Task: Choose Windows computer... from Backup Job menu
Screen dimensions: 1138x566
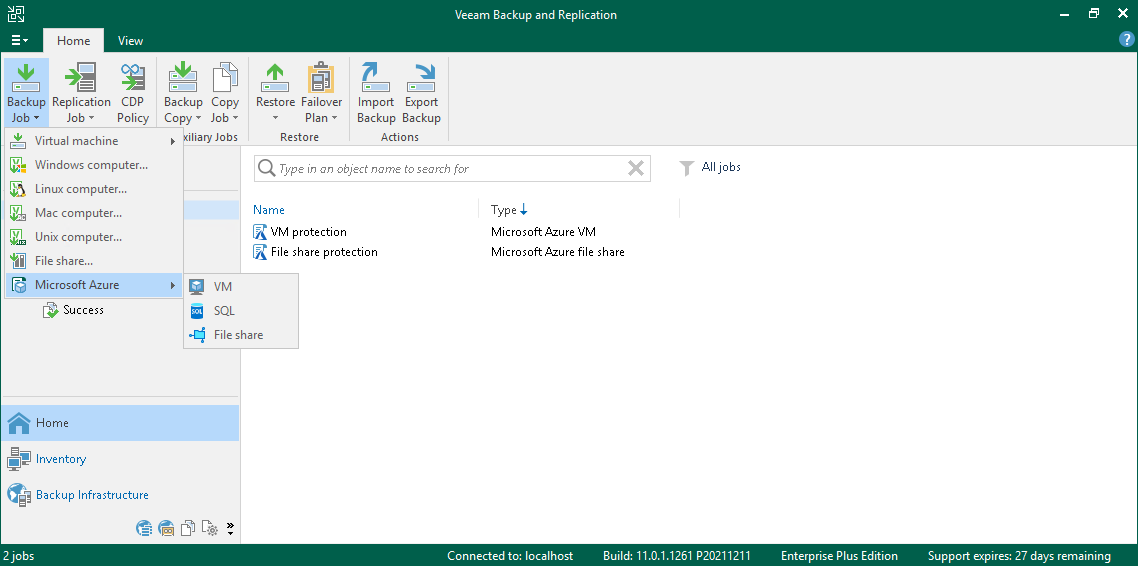Action: coord(94,165)
